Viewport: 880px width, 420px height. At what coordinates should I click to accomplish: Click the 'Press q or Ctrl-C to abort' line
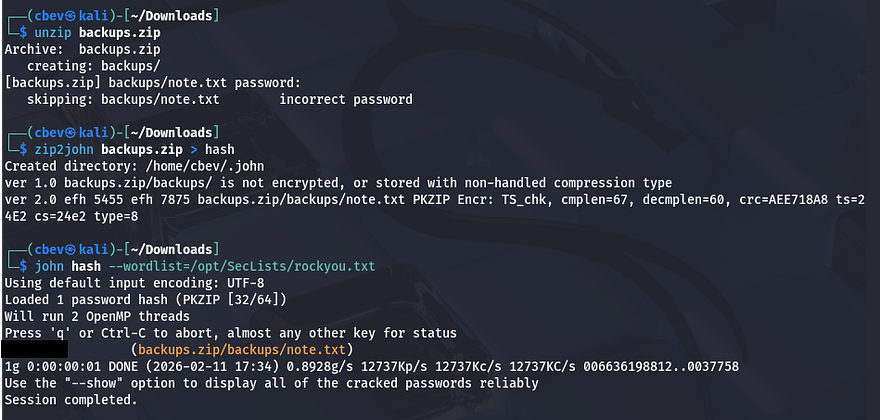[x=230, y=332]
